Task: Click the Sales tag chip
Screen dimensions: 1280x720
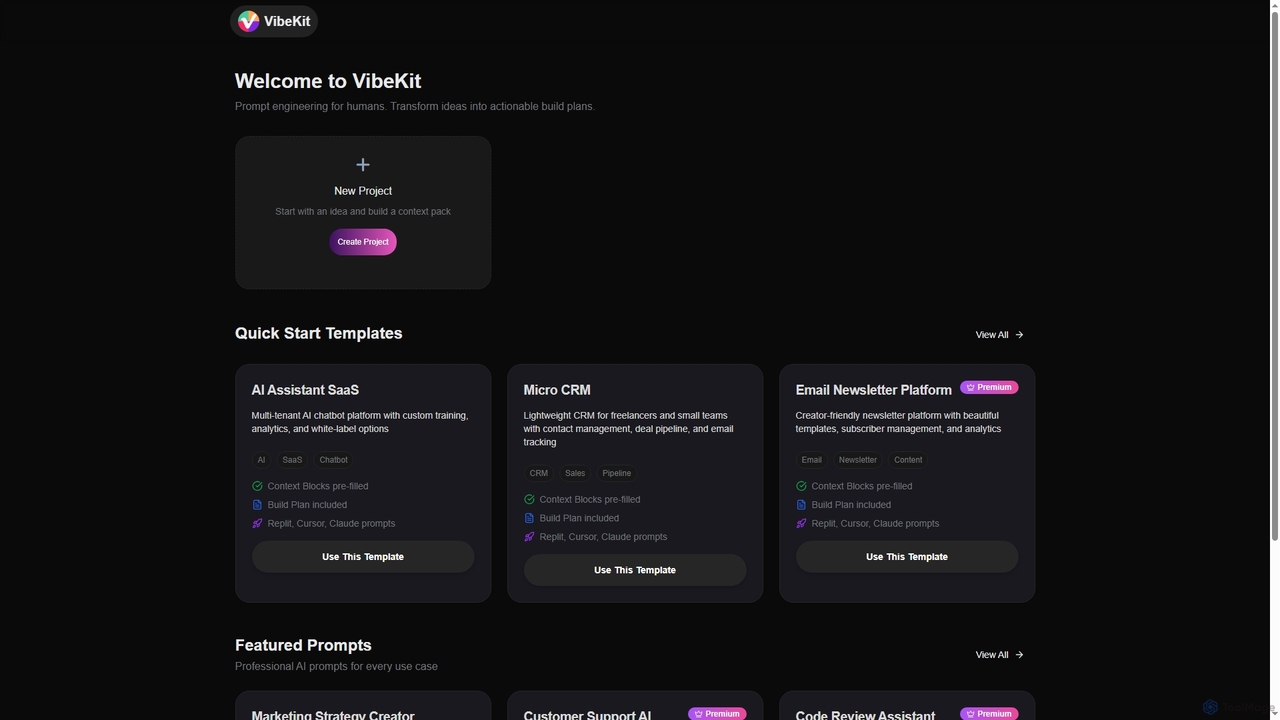Action: pos(575,473)
